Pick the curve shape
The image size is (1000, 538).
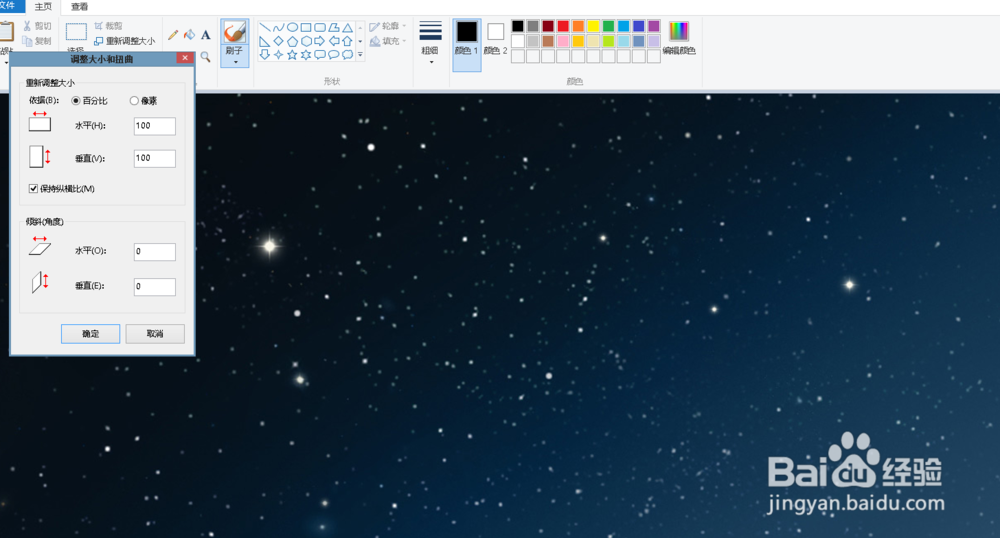point(279,27)
